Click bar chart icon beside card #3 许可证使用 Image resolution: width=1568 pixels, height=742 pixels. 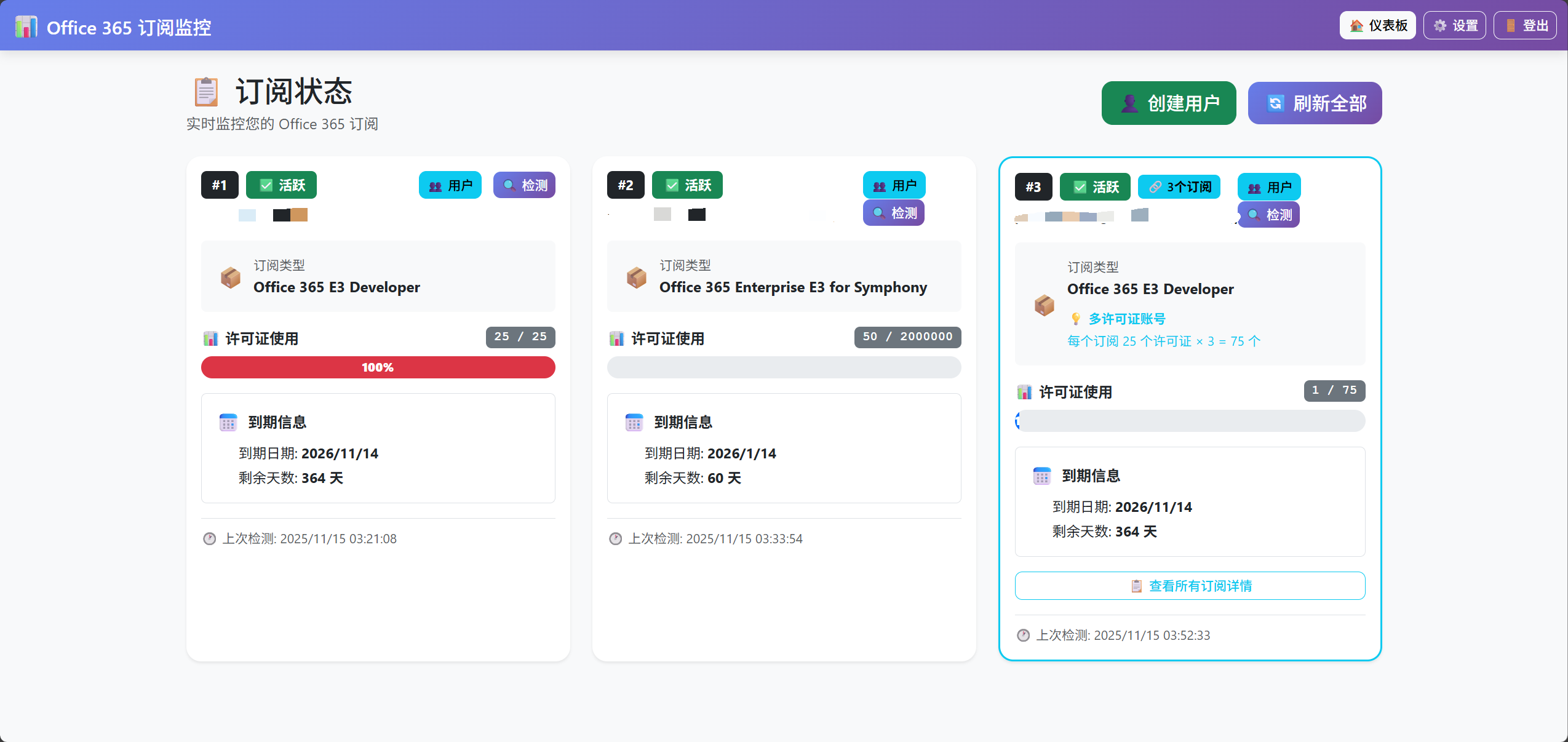pos(1024,392)
